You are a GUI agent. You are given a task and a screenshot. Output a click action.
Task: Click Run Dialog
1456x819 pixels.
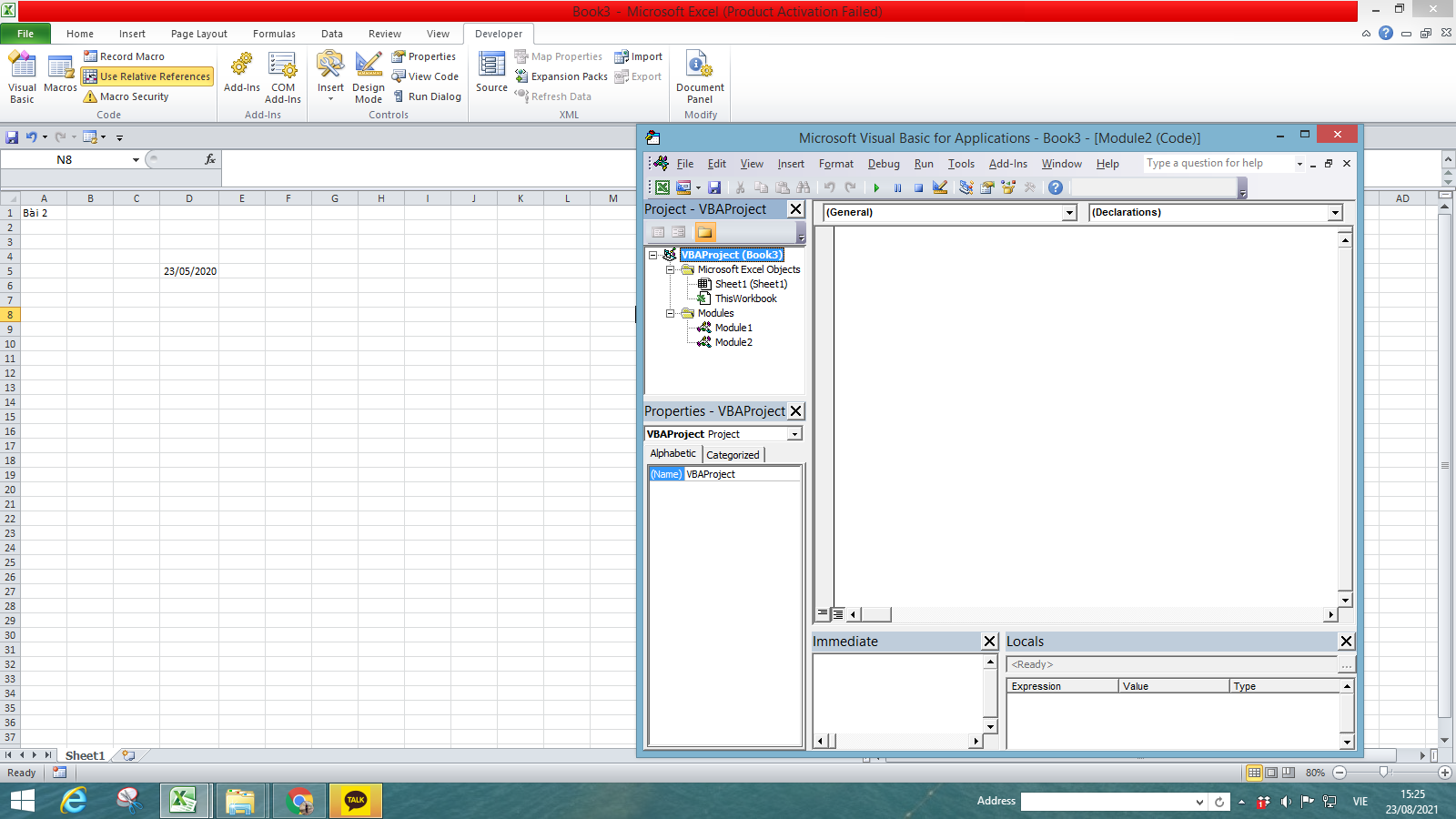click(427, 96)
